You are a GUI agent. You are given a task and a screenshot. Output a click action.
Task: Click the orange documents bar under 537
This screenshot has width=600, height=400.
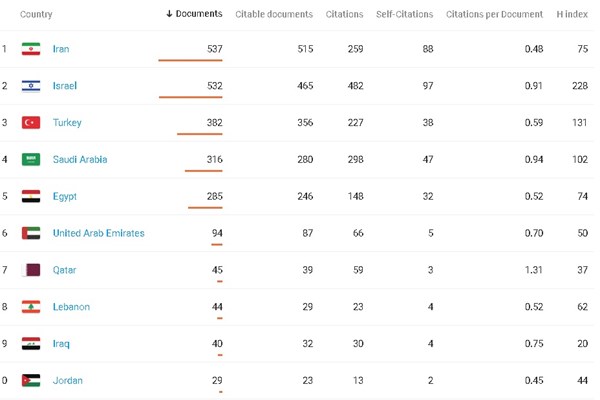click(x=190, y=60)
